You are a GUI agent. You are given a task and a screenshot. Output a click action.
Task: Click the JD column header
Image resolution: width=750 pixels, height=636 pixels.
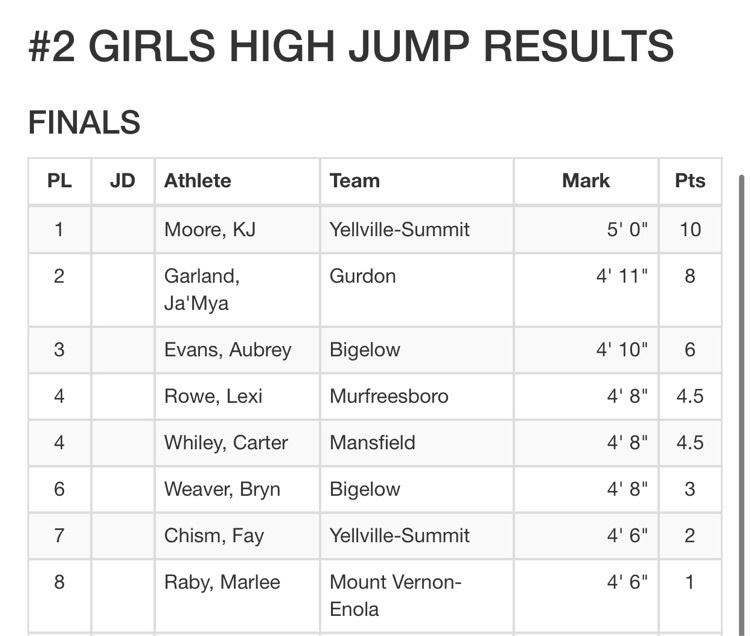coord(122,181)
